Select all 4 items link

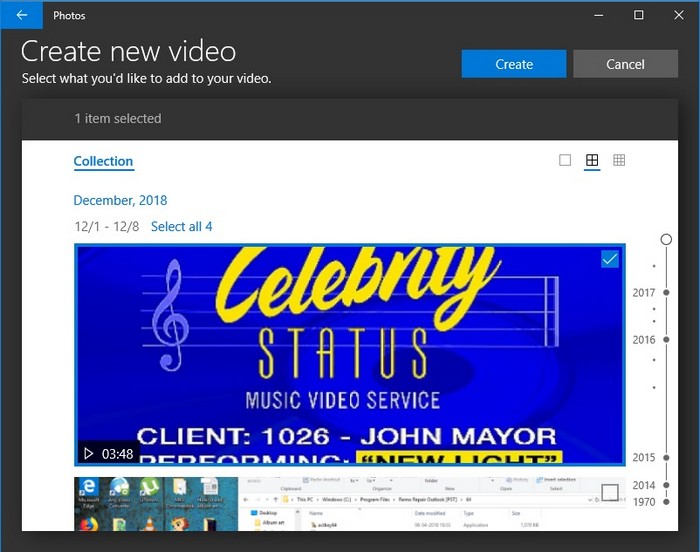181,226
